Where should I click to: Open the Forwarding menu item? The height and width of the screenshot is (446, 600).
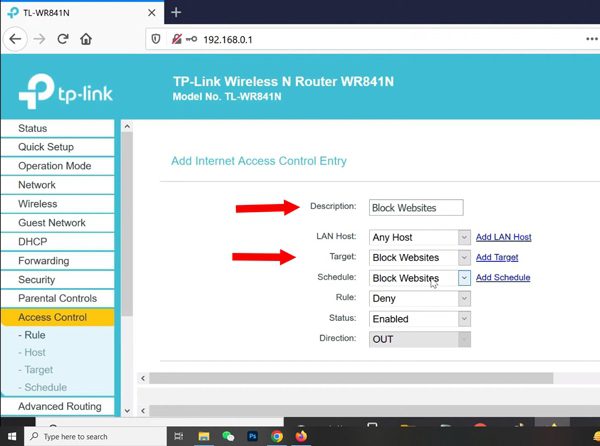(x=57, y=261)
